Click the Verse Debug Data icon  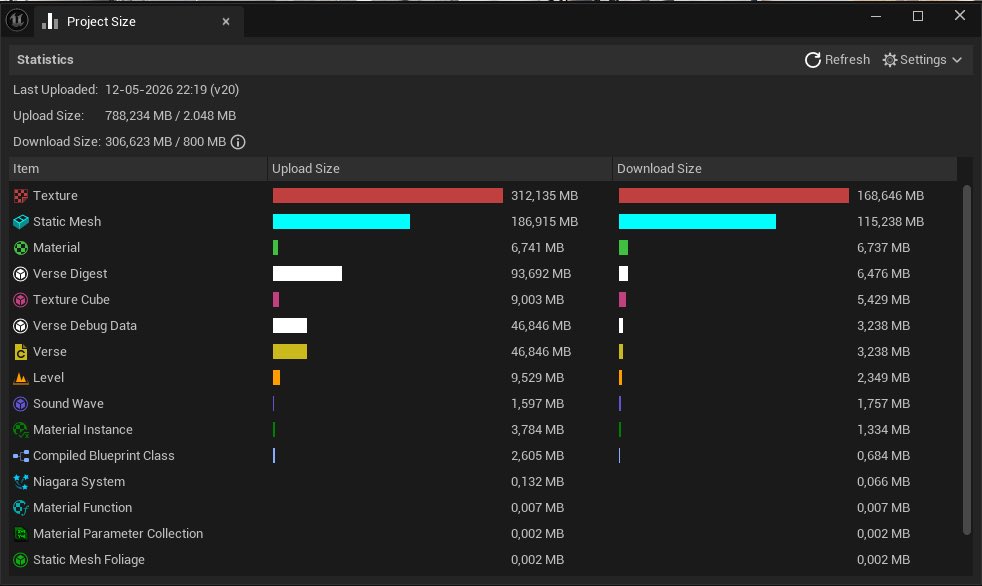coord(21,326)
